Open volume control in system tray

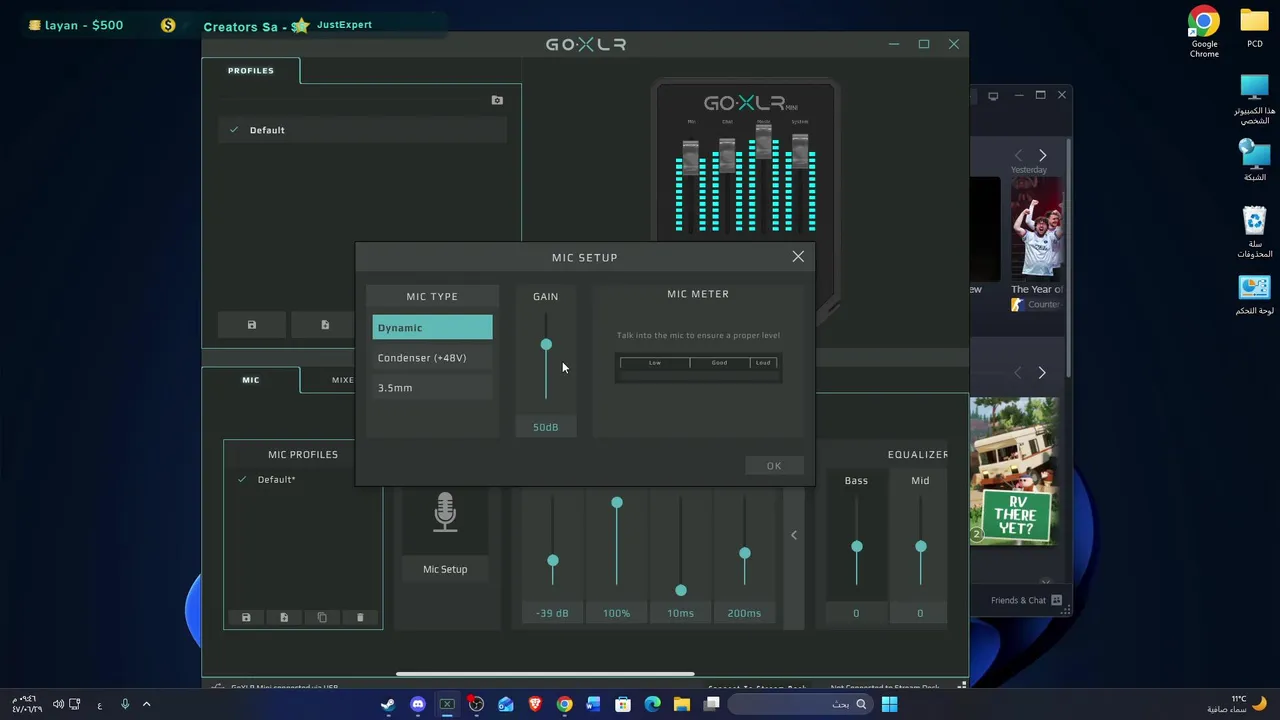coord(58,704)
